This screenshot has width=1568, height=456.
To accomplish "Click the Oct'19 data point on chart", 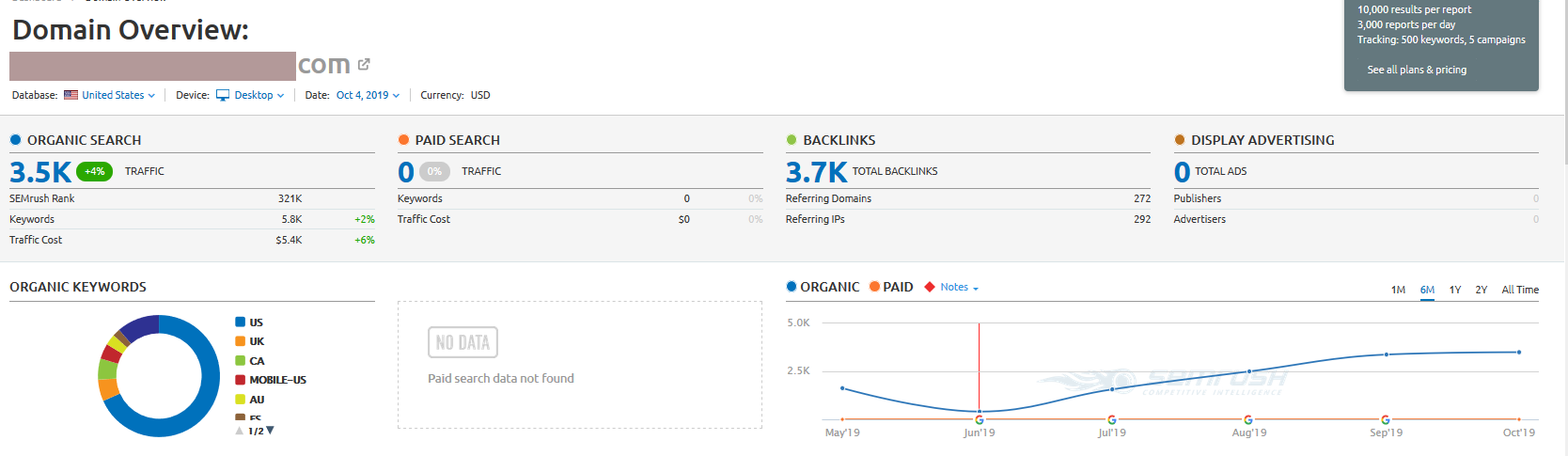I will 1519,353.
